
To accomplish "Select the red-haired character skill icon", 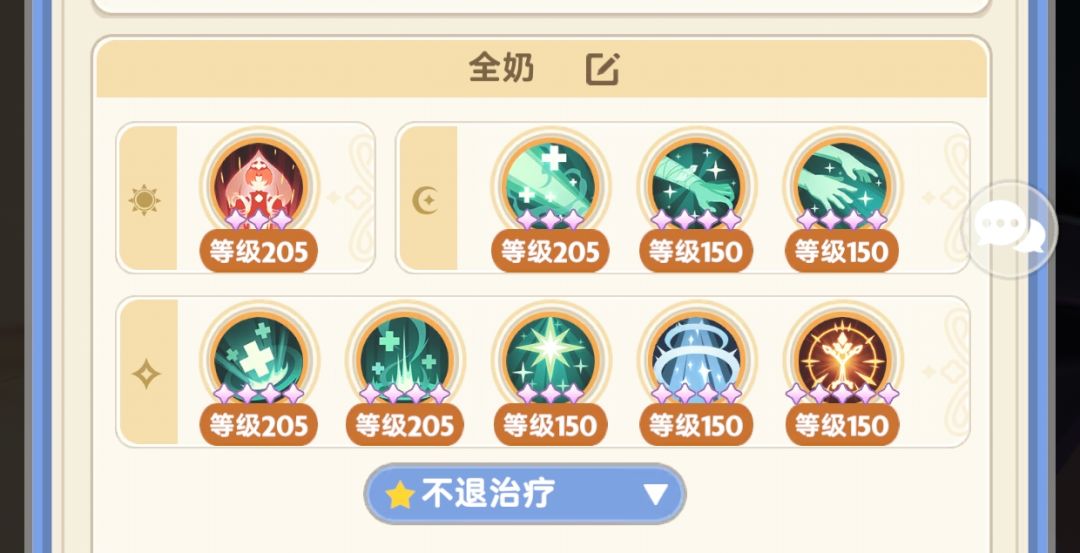I will [259, 186].
